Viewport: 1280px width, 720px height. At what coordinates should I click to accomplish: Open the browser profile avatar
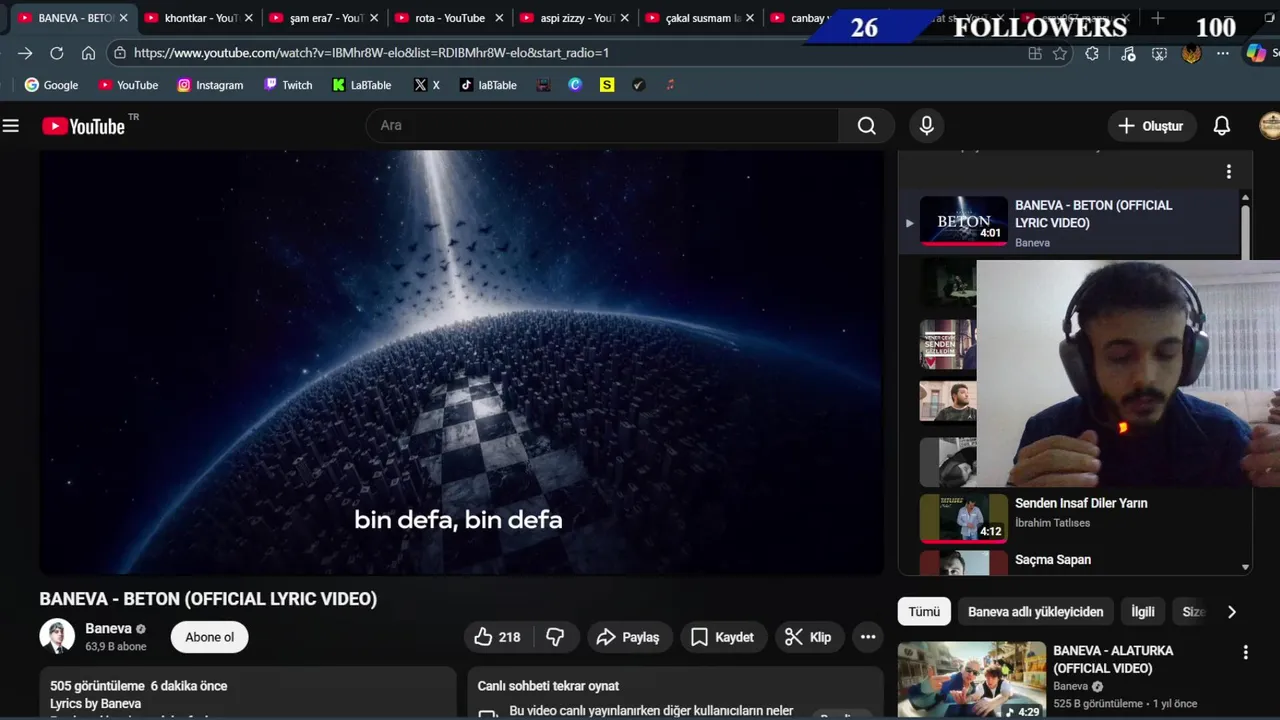(x=1191, y=54)
